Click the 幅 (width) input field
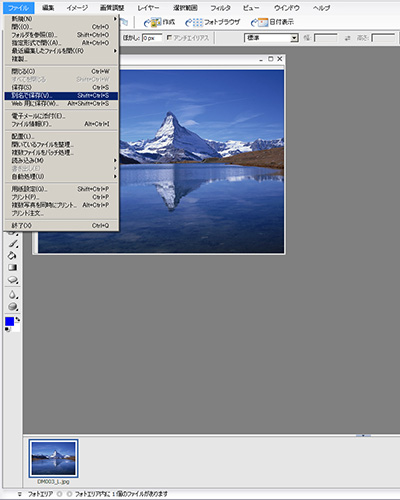400x500 pixels. 326,38
